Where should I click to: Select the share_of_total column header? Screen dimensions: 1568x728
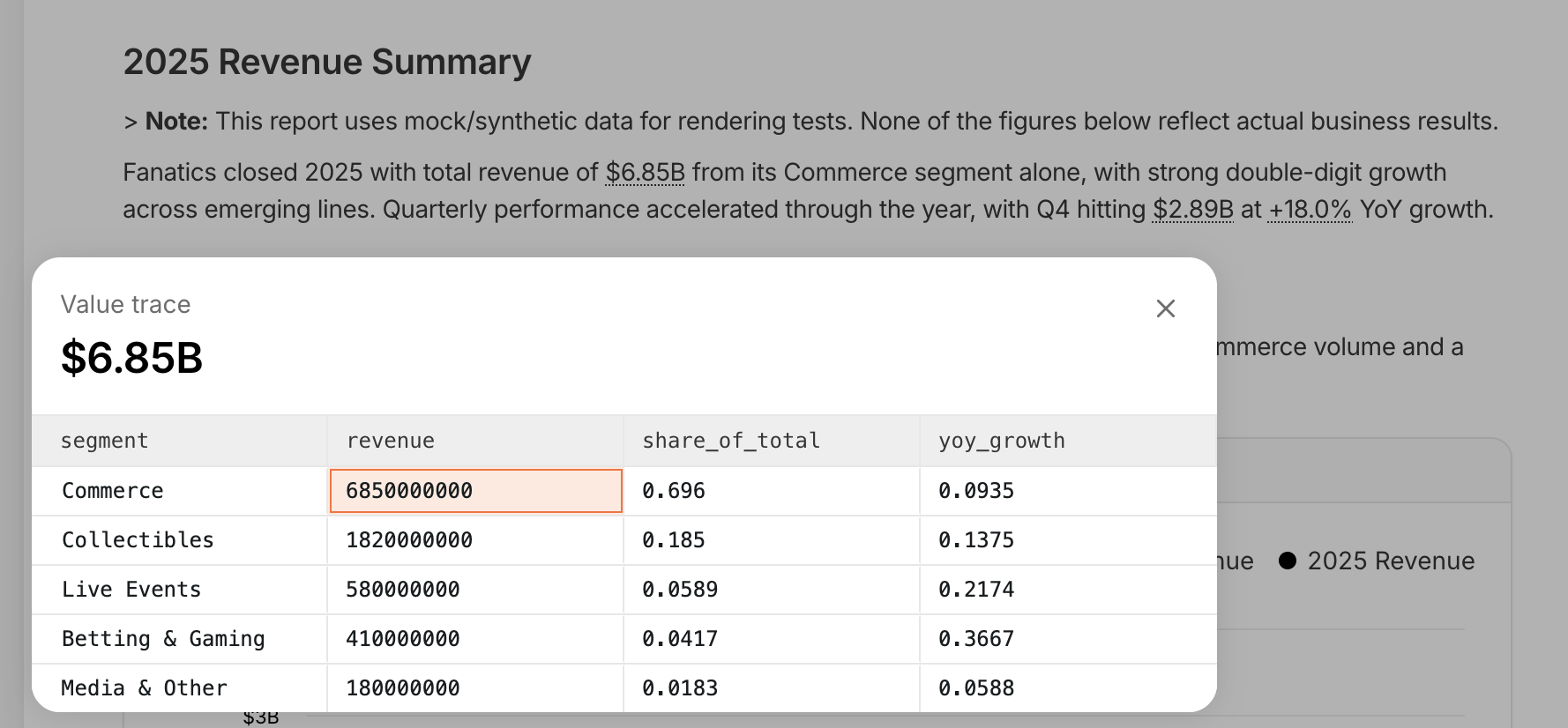[x=772, y=441]
